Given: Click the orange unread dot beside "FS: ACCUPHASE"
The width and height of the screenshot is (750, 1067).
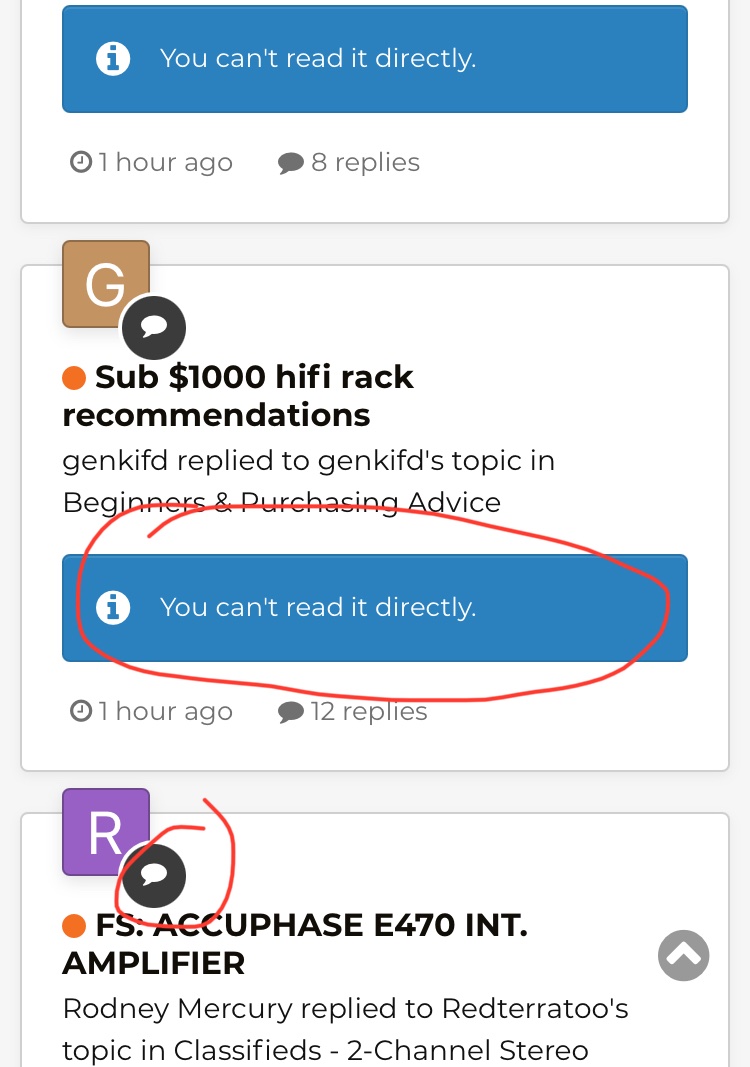Looking at the screenshot, I should [73, 926].
